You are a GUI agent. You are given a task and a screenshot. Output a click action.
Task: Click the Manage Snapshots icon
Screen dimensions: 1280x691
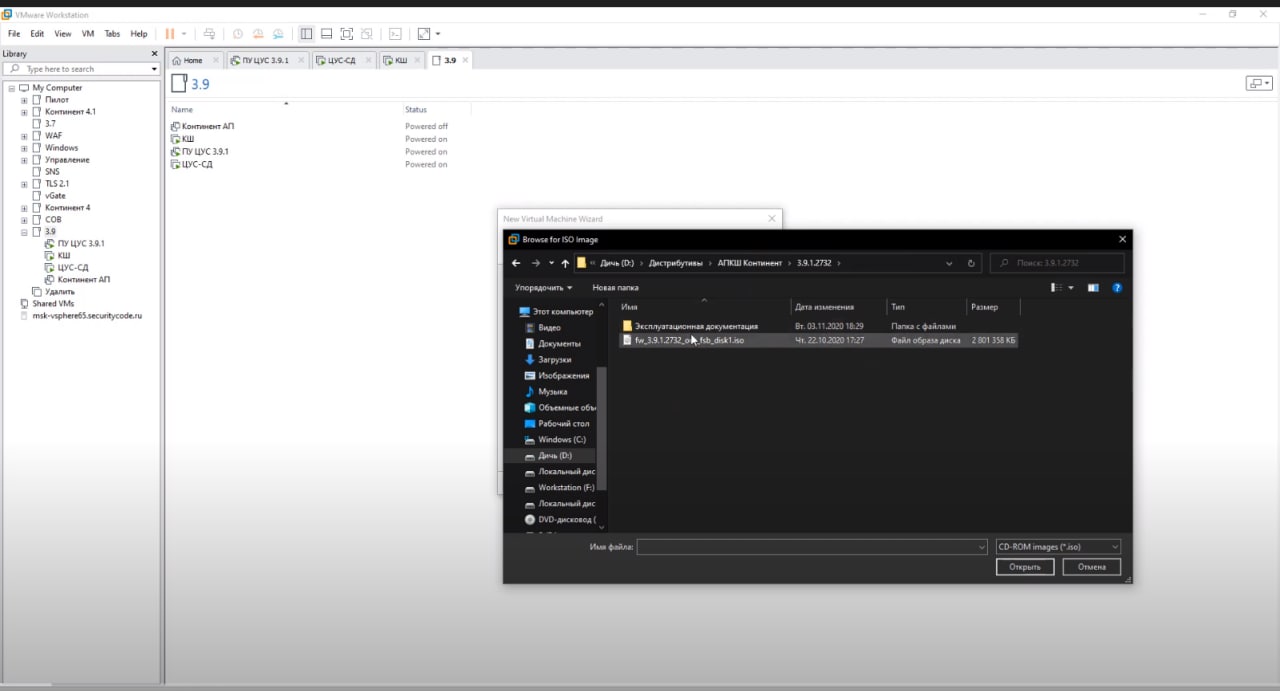pyautogui.click(x=278, y=34)
